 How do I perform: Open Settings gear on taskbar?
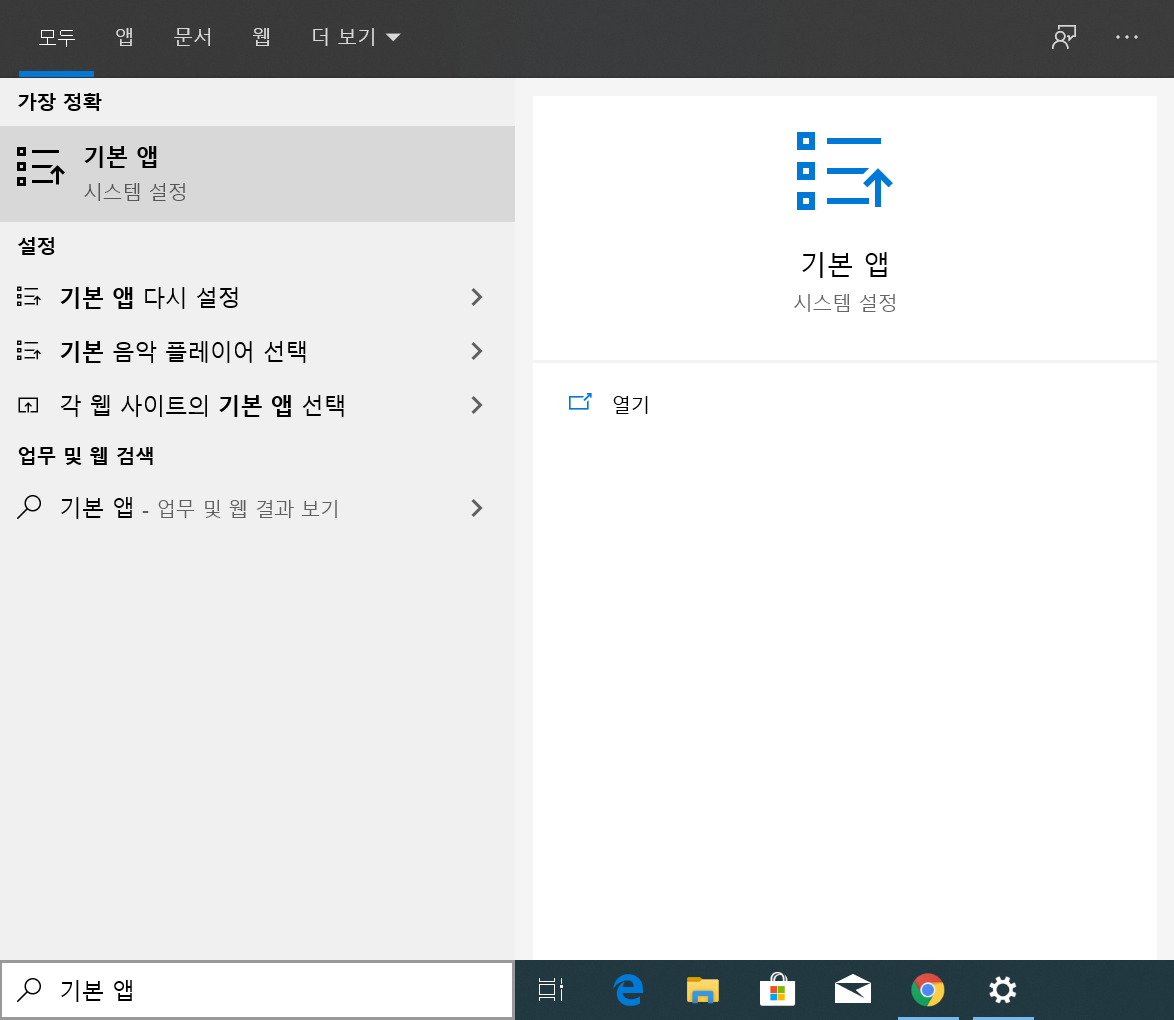tap(1003, 990)
